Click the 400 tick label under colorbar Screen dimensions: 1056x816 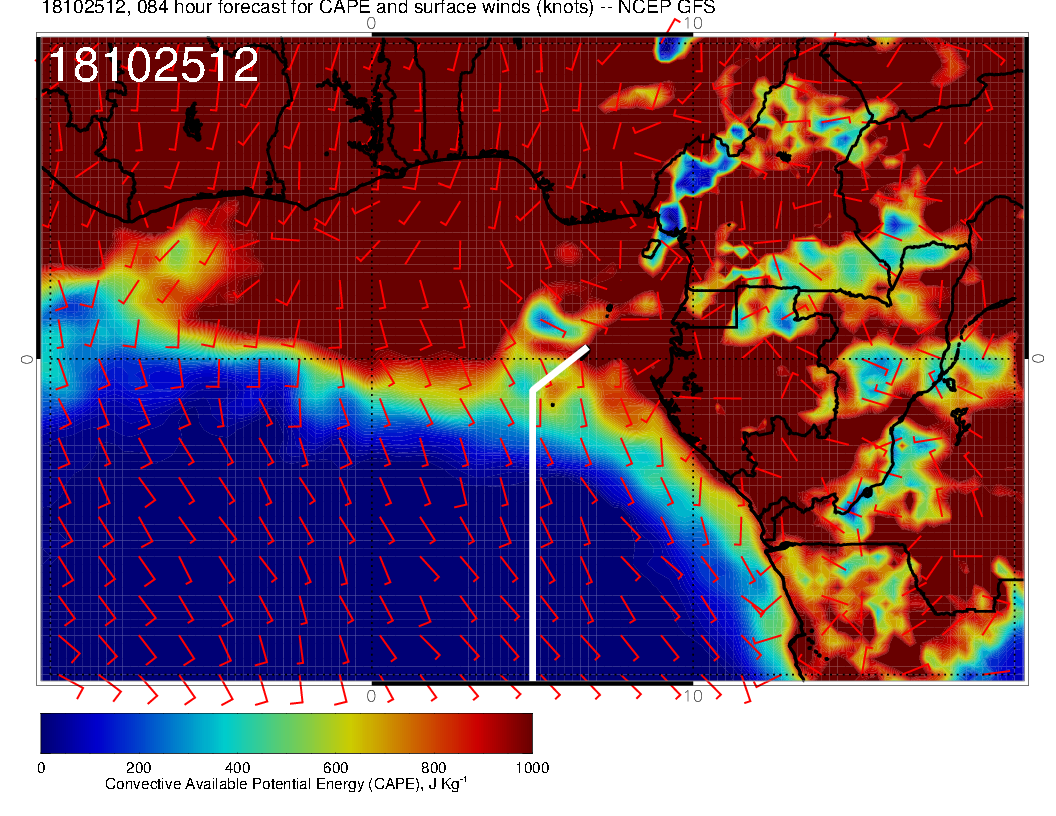pyautogui.click(x=236, y=768)
